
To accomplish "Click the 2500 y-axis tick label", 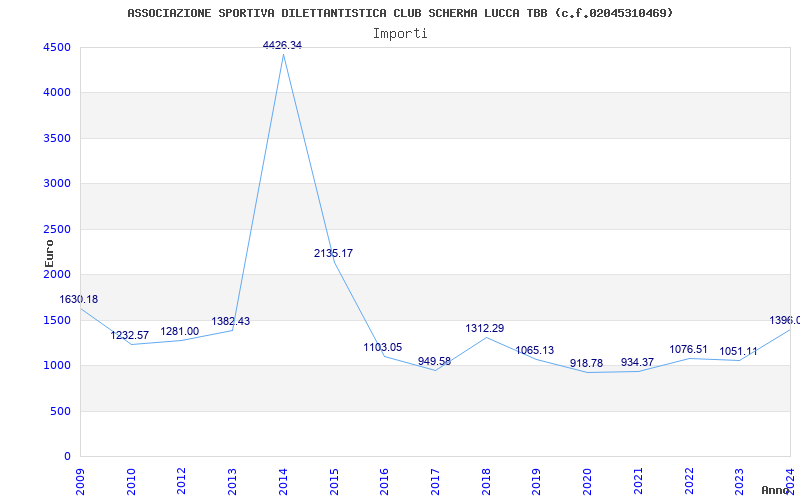I will 57,229.
